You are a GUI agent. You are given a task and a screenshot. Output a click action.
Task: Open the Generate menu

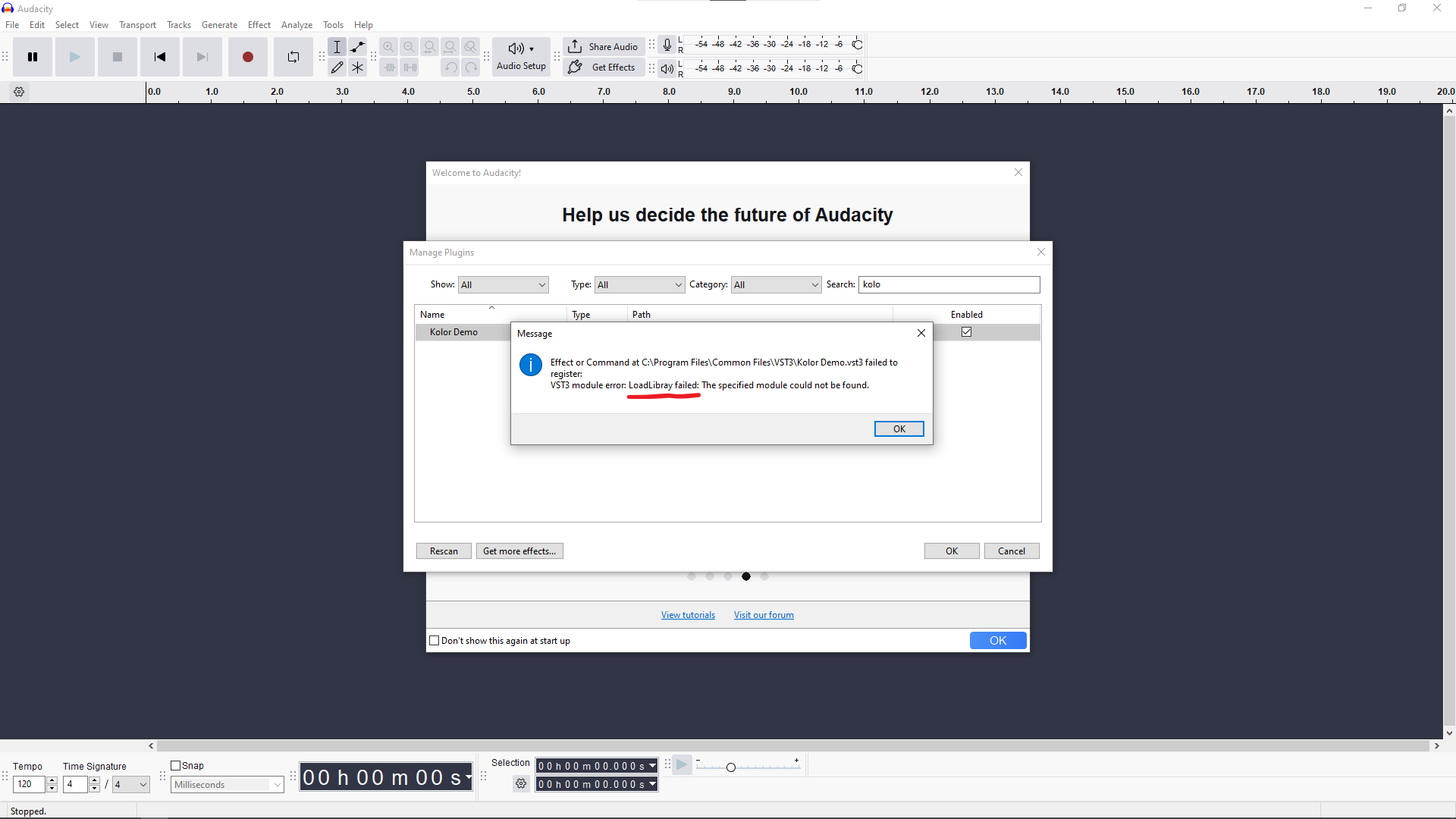[x=219, y=25]
